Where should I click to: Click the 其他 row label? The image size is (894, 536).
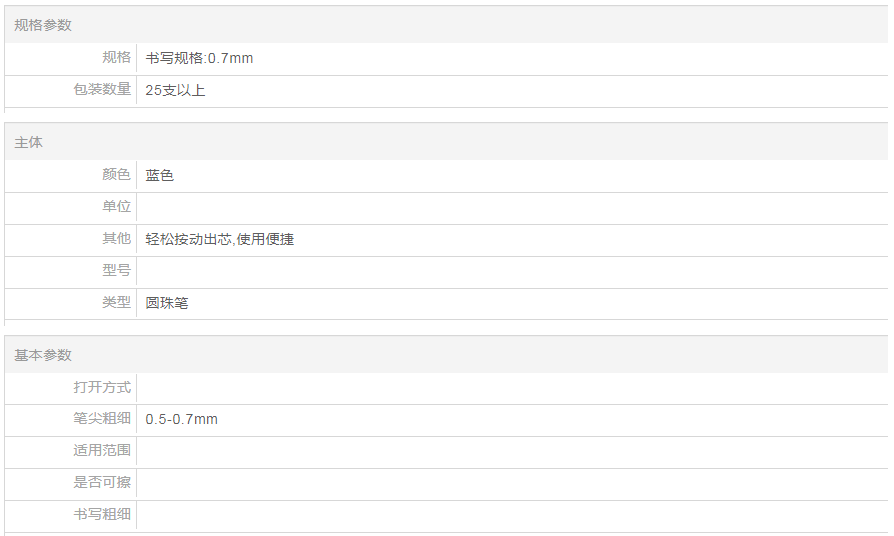[x=116, y=239]
